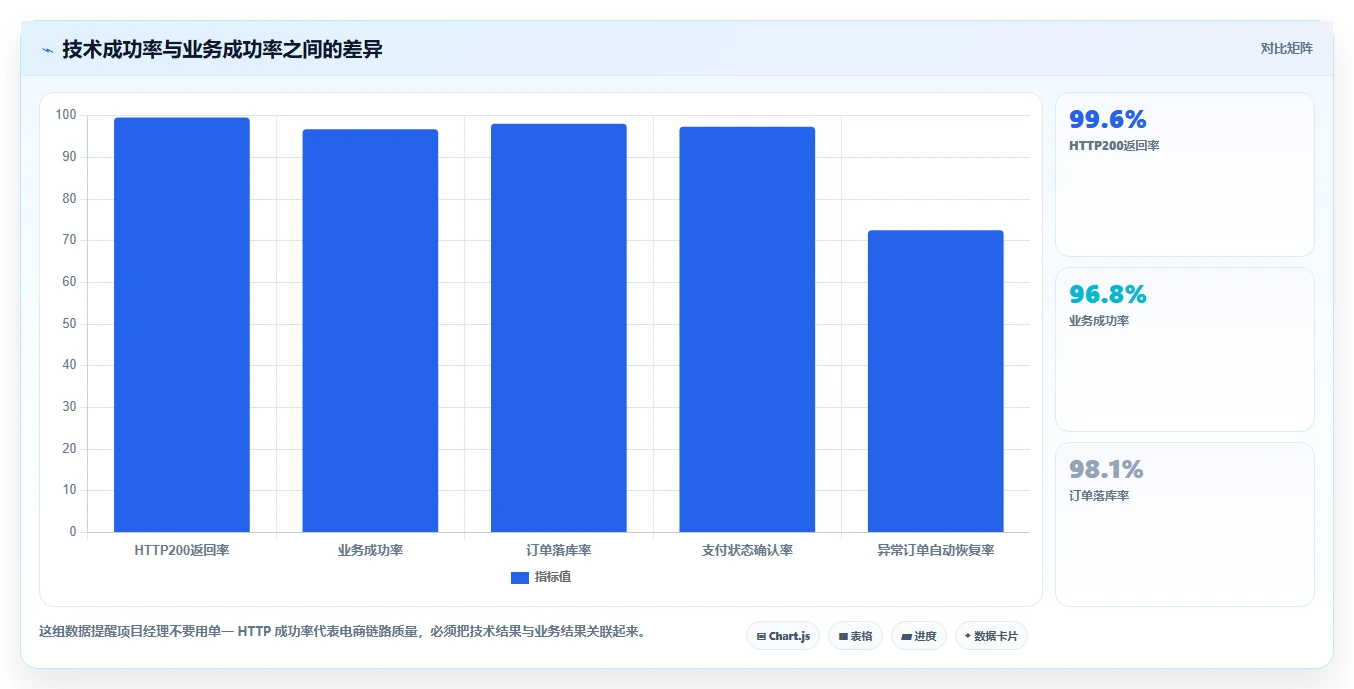Click the 指标值 legend text
This screenshot has width=1354, height=689.
click(x=553, y=577)
